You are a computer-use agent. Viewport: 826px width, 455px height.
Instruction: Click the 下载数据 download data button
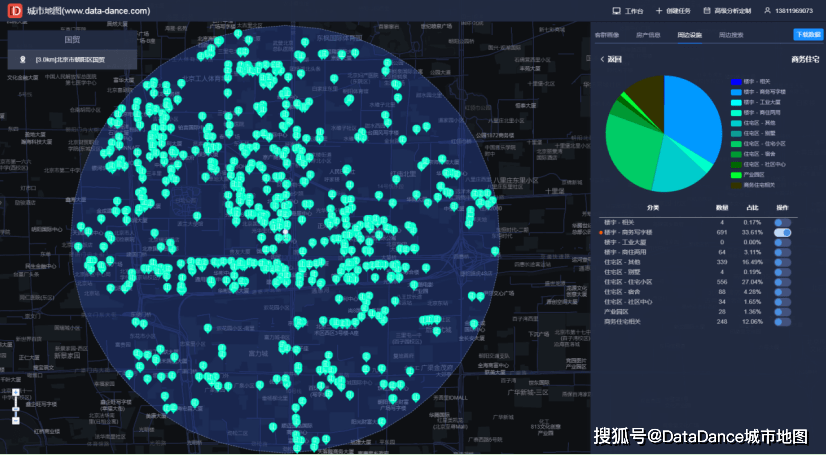point(808,35)
